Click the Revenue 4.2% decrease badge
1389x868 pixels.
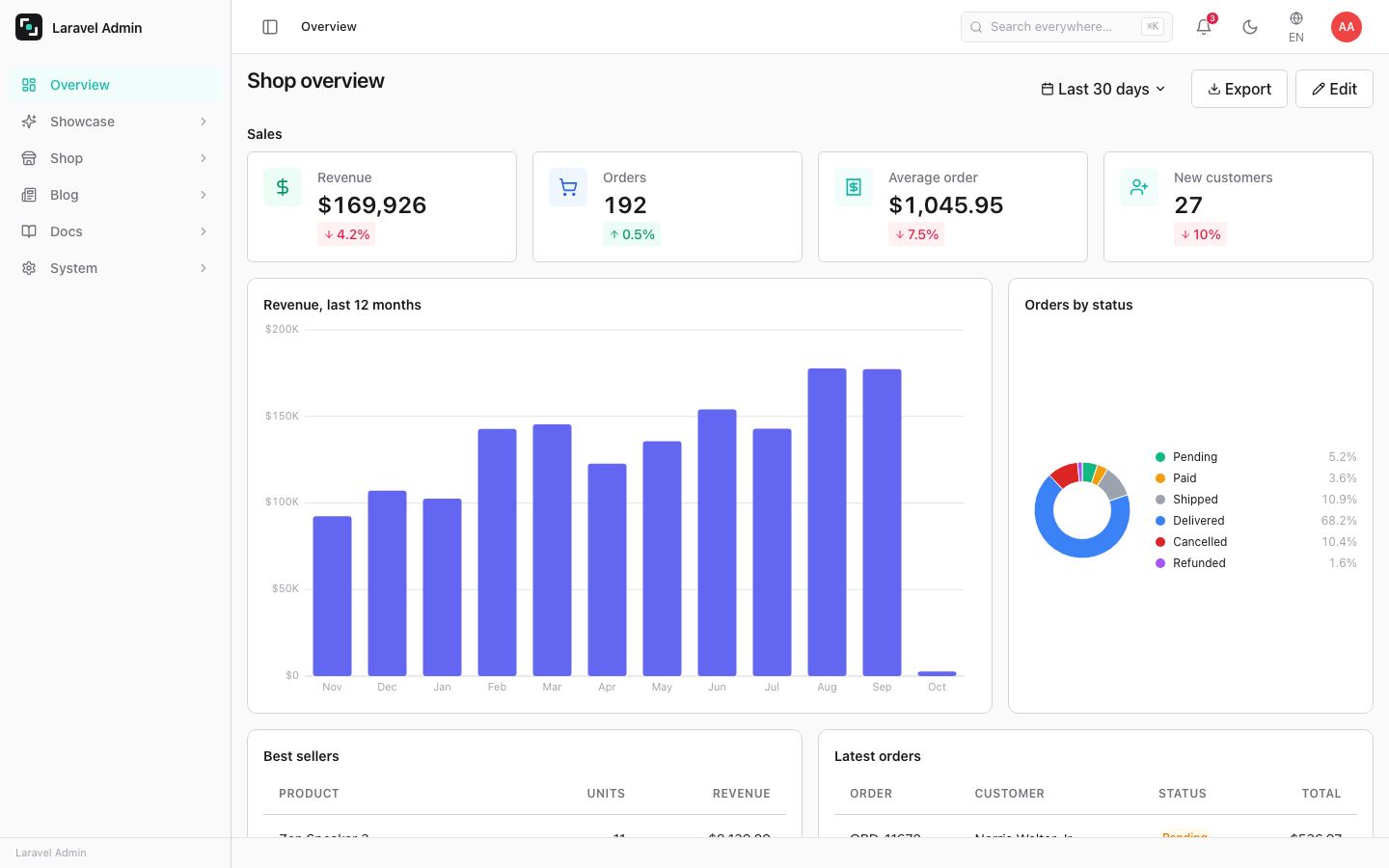tap(346, 234)
